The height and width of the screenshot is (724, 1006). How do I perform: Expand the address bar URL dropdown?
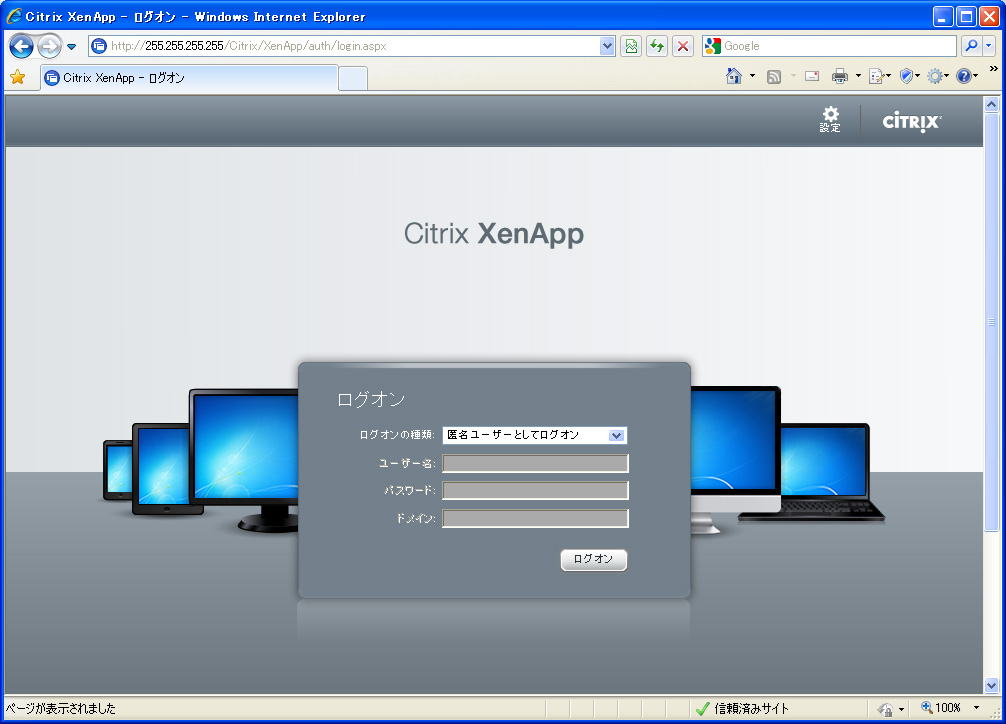pyautogui.click(x=607, y=46)
